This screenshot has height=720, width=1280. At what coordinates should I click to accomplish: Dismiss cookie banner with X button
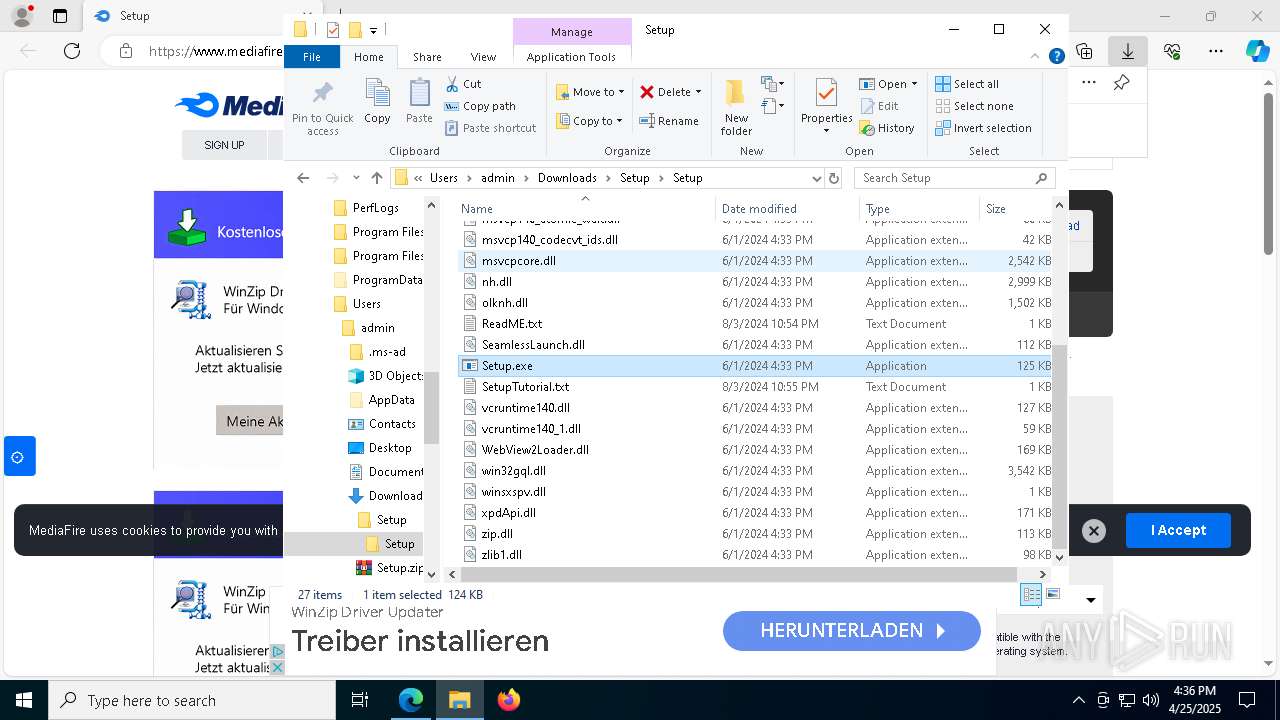coord(1094,531)
